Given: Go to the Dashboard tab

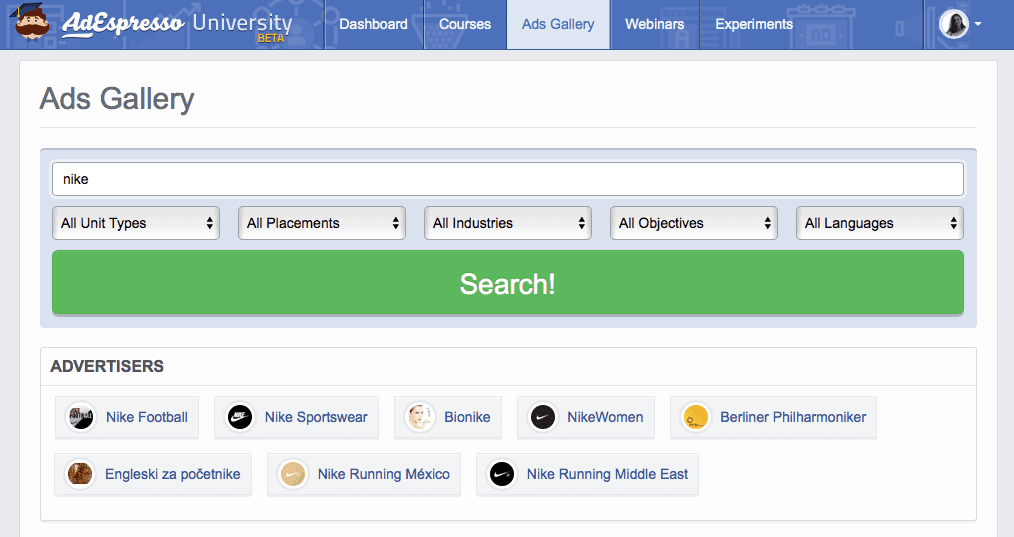Looking at the screenshot, I should click(x=373, y=24).
